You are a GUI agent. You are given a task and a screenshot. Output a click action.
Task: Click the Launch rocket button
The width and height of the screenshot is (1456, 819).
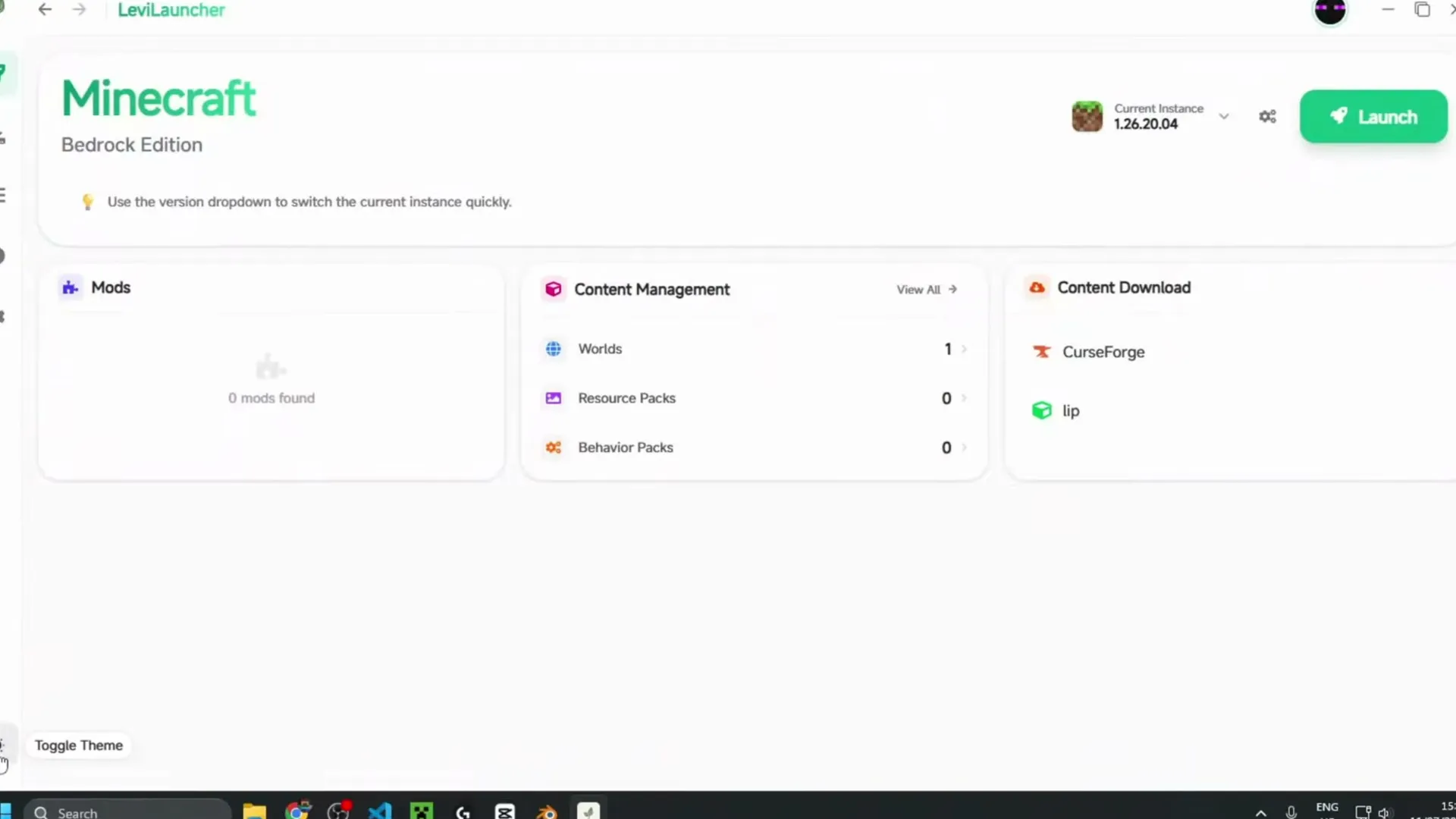point(1373,116)
